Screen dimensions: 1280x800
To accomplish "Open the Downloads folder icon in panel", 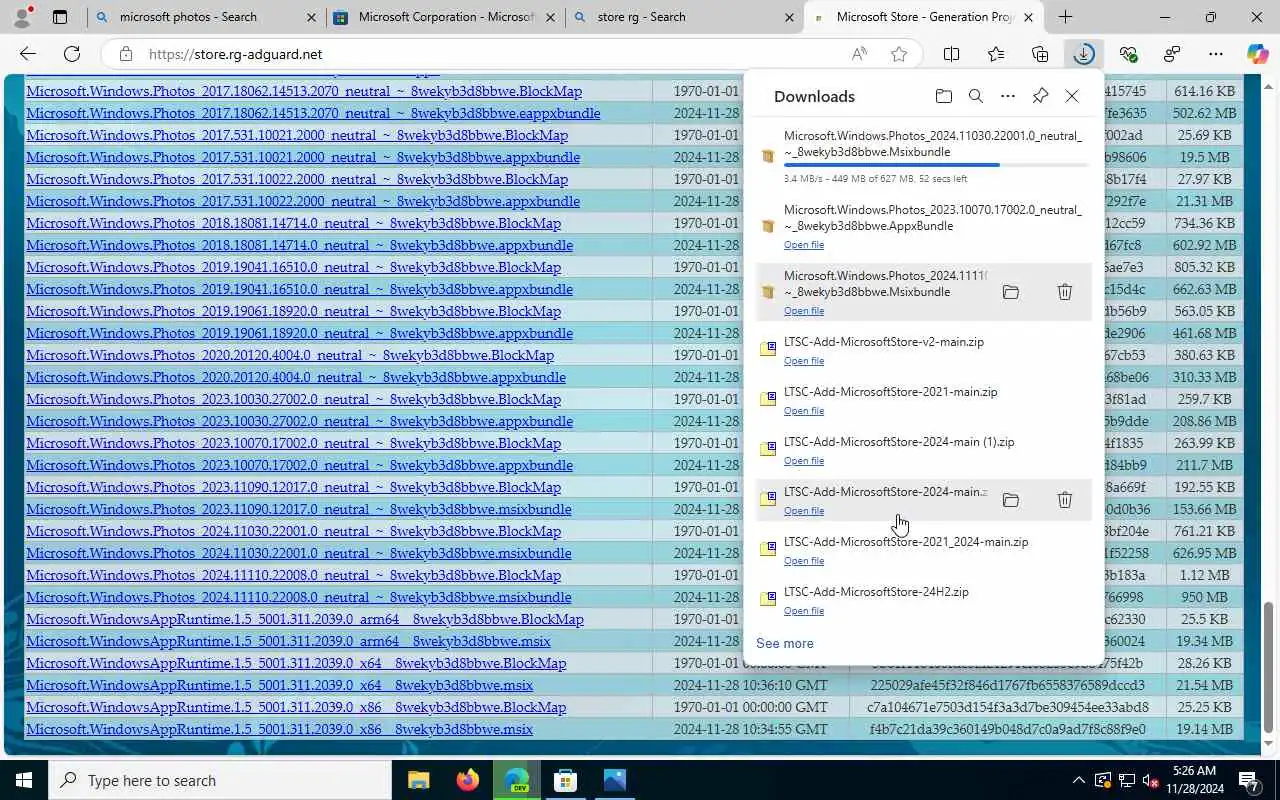I will tap(943, 96).
